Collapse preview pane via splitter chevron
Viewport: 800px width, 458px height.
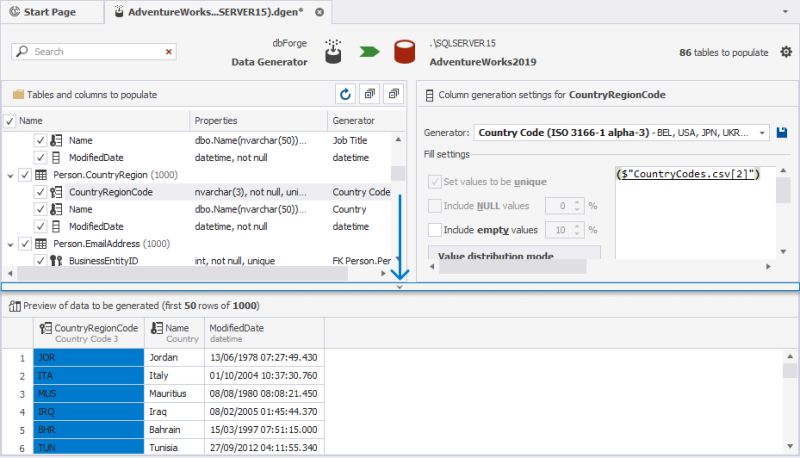pyautogui.click(x=399, y=287)
